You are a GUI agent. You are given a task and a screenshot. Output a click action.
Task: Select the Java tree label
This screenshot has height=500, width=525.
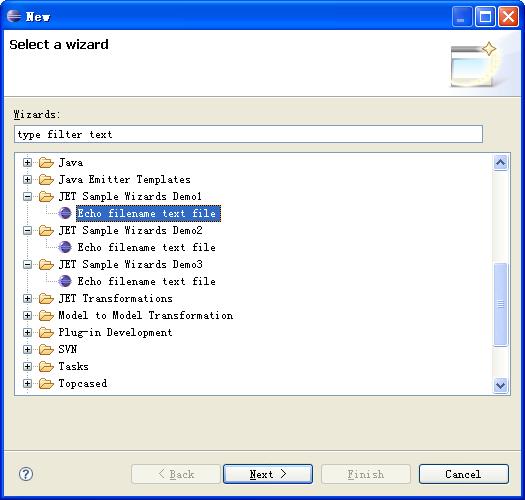tap(71, 163)
